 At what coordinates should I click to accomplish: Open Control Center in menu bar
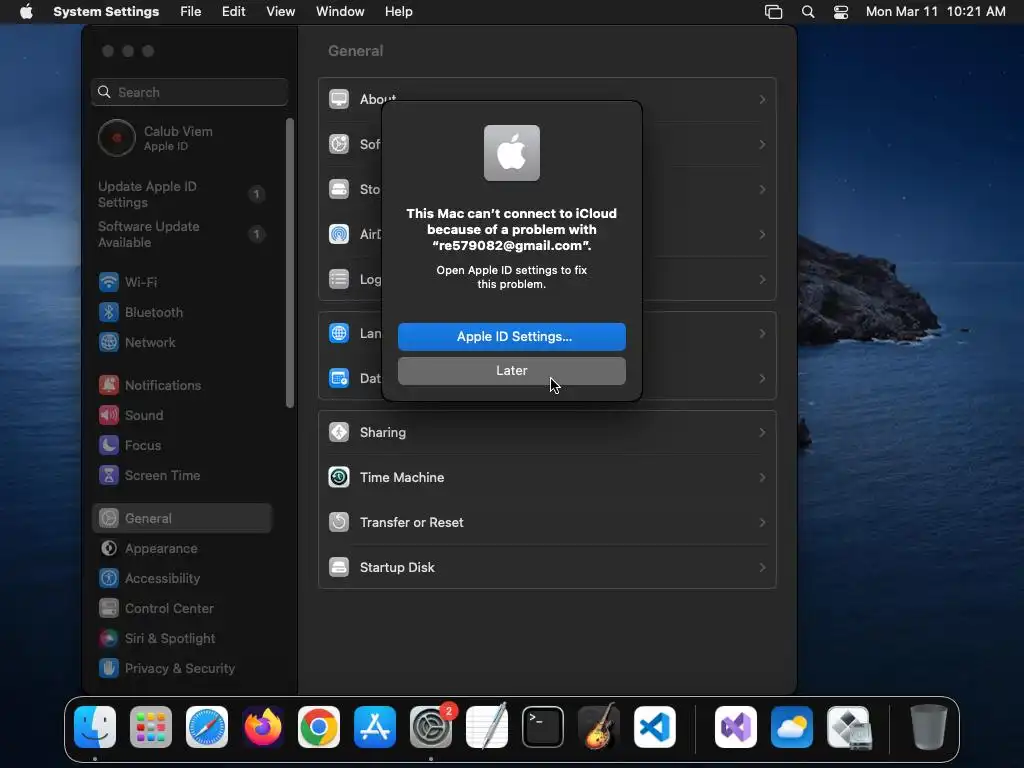click(840, 12)
